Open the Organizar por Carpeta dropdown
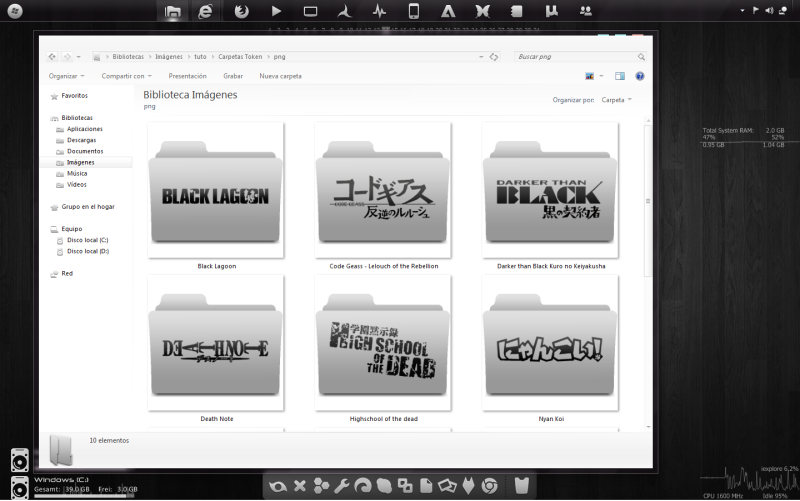This screenshot has height=501, width=800. pos(616,100)
